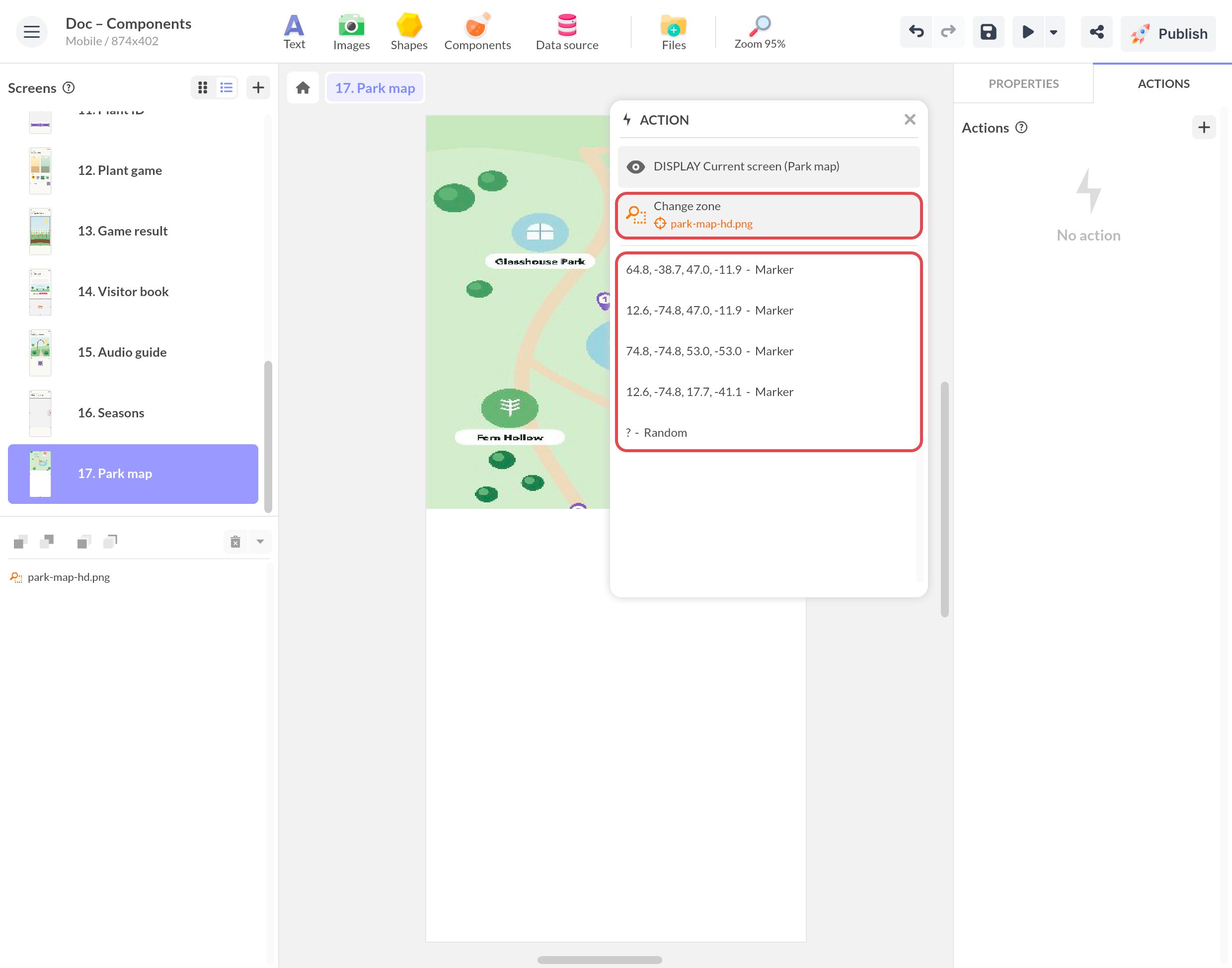Switch screens list to list view
Image resolution: width=1232 pixels, height=968 pixels.
coord(227,88)
